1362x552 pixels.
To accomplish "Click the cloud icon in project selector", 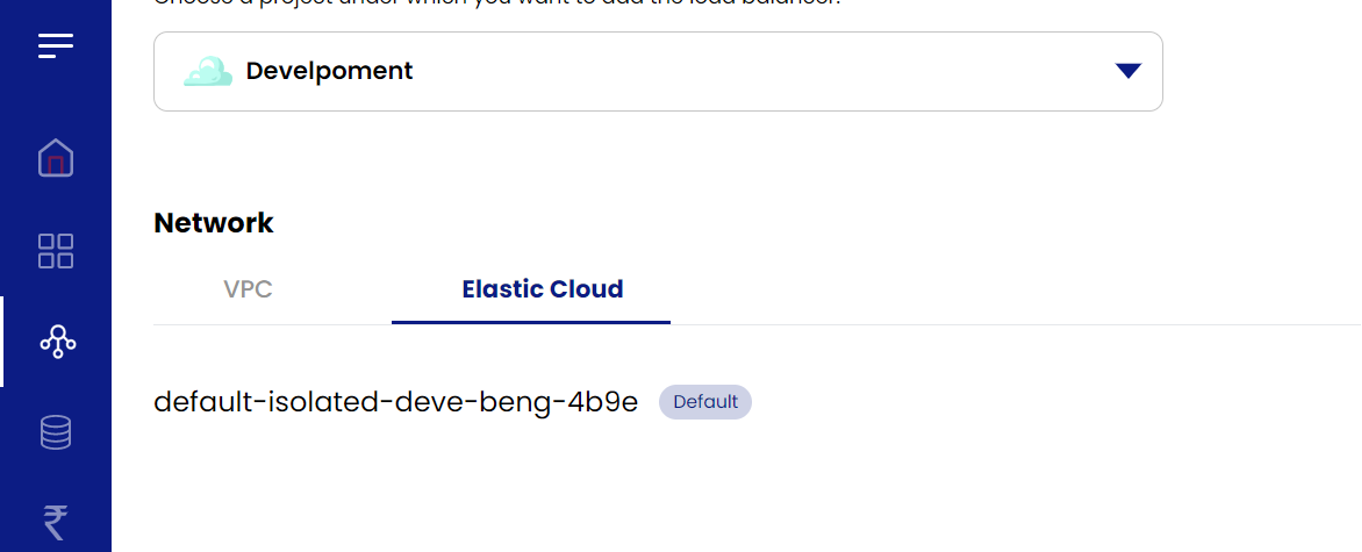I will (x=208, y=71).
